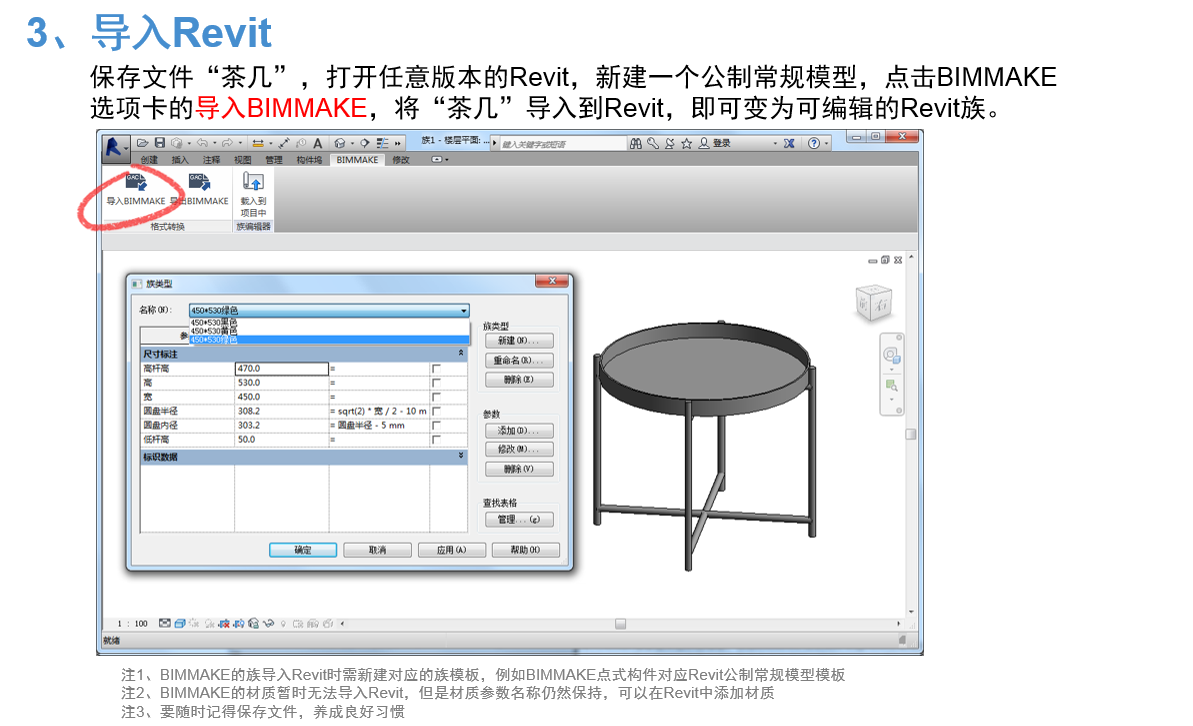Tick the checkbox in the 圆盘半径 row

pos(437,411)
